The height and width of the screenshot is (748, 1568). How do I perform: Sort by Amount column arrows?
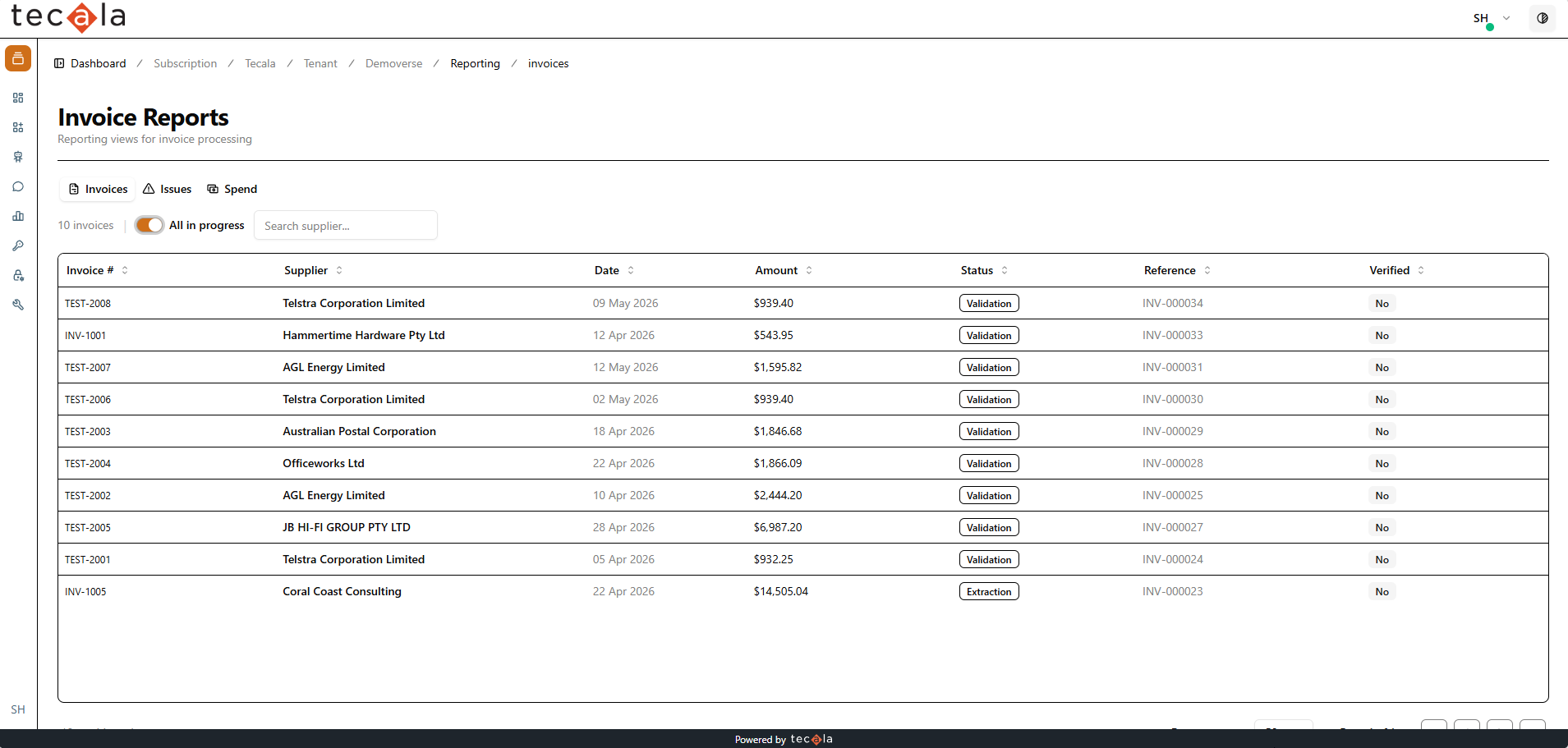809,270
